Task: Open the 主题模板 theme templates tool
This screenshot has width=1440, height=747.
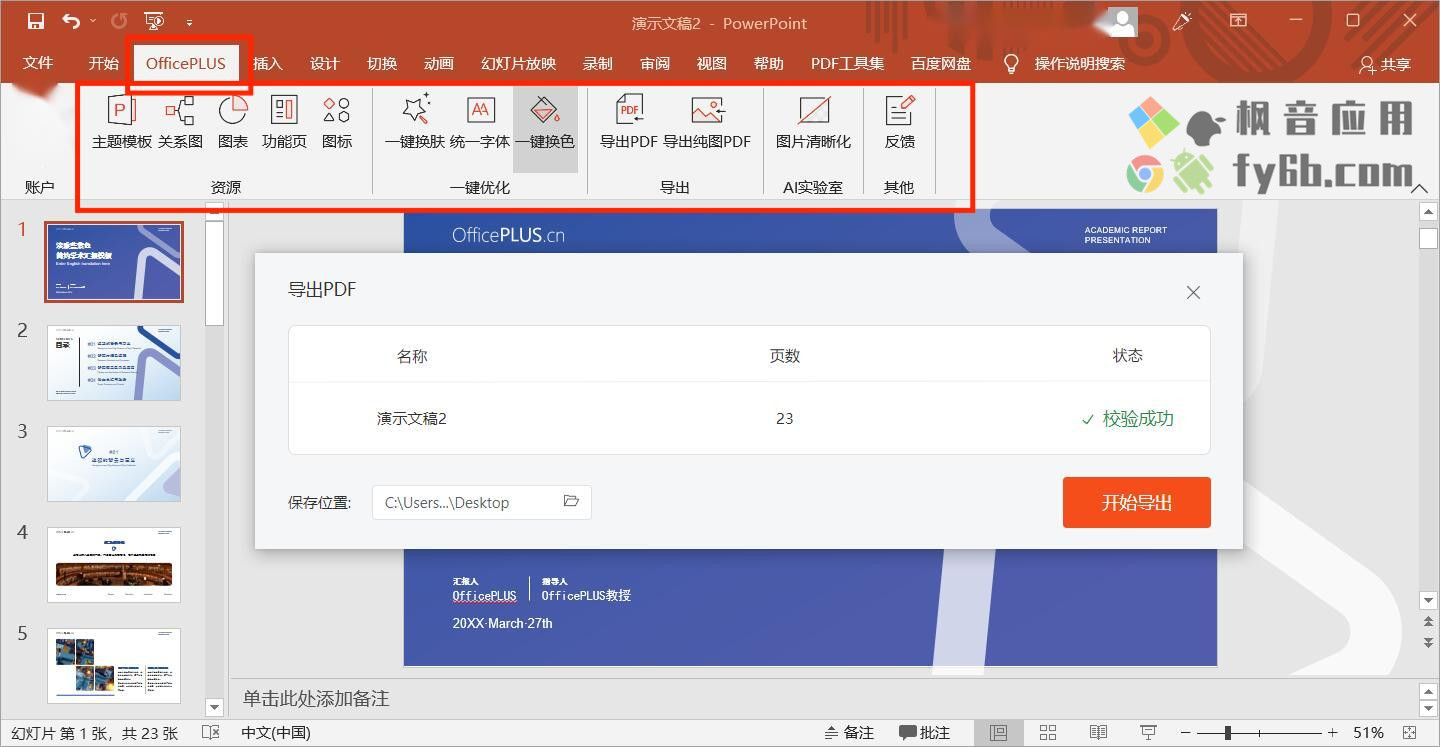Action: coord(122,122)
